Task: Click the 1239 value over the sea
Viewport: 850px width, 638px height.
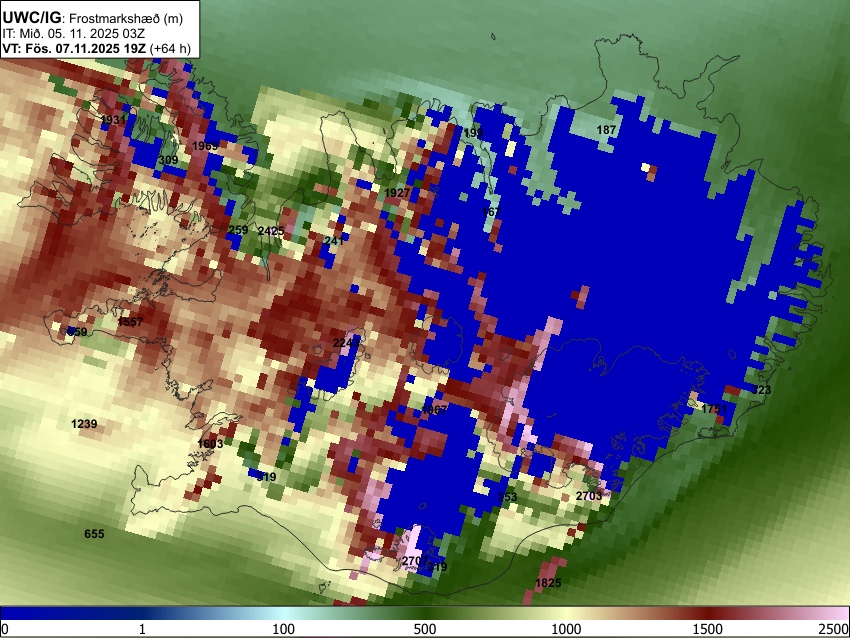Action: [84, 424]
